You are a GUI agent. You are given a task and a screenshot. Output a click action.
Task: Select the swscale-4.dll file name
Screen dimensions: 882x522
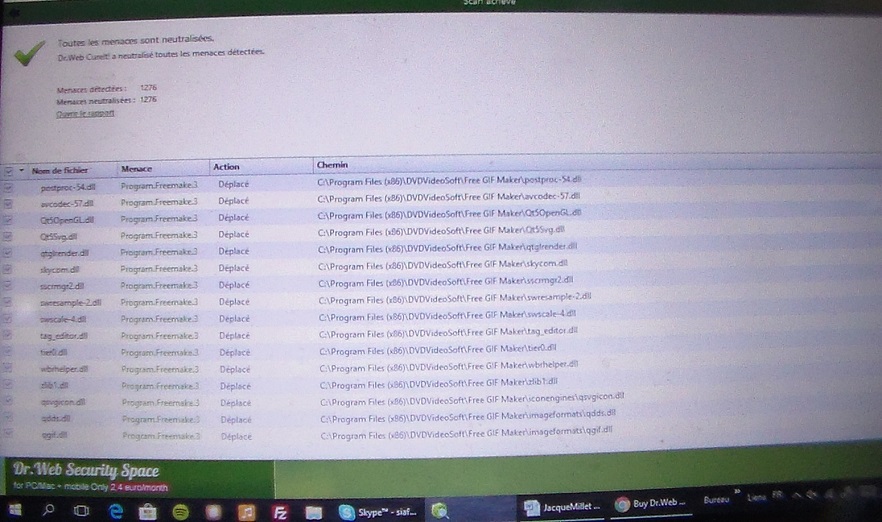(63, 319)
